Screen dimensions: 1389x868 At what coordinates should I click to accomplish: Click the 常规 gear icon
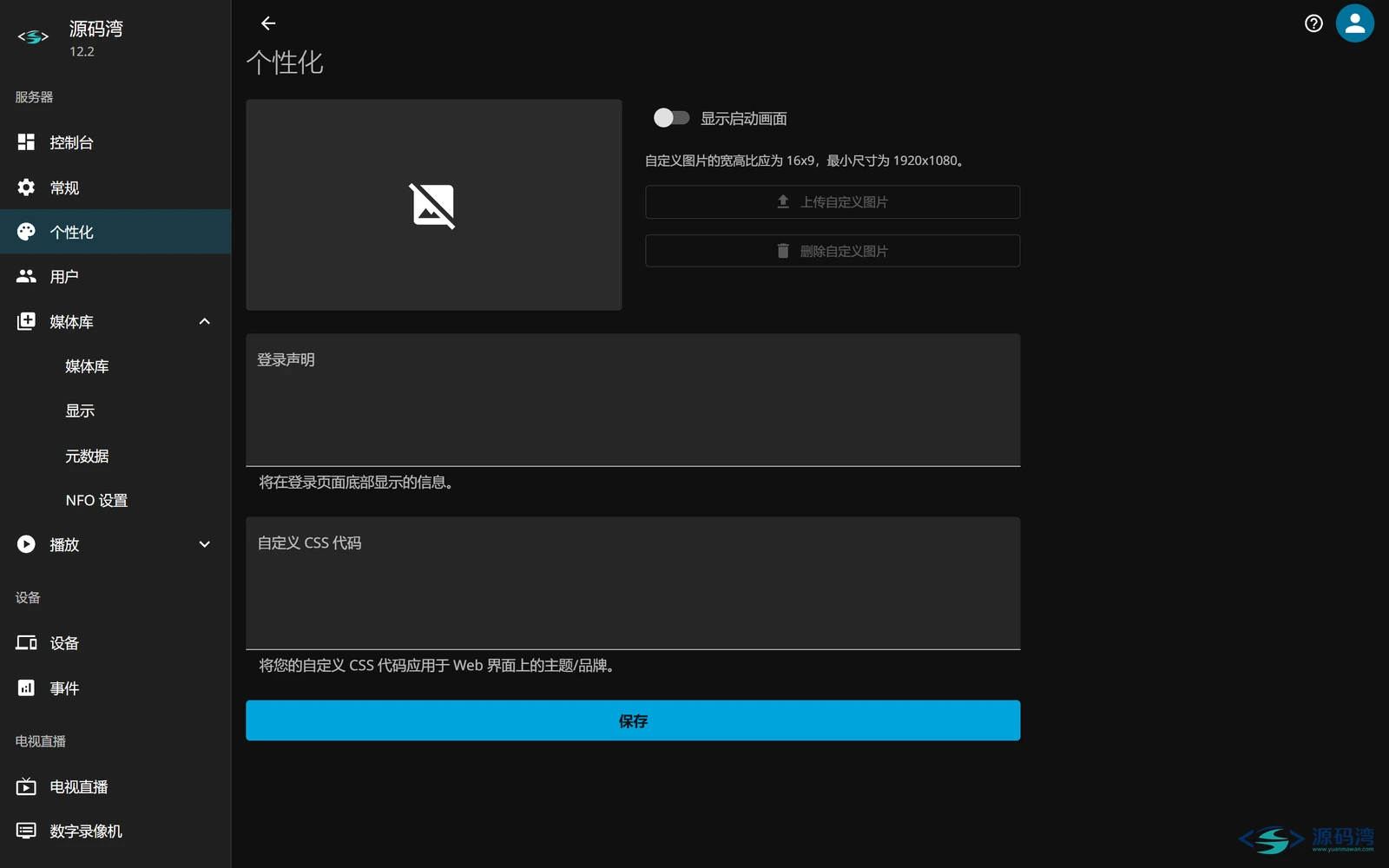pyautogui.click(x=26, y=187)
